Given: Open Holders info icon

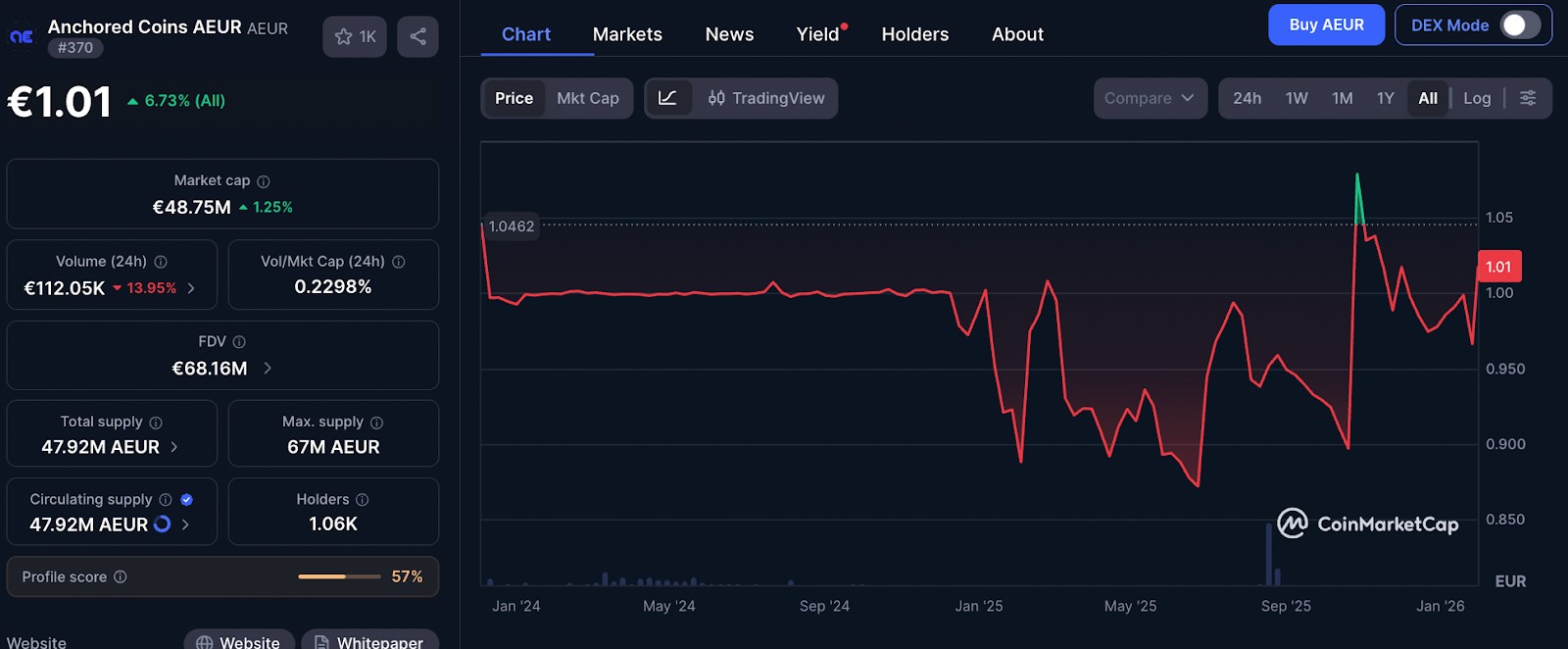Looking at the screenshot, I should (363, 500).
